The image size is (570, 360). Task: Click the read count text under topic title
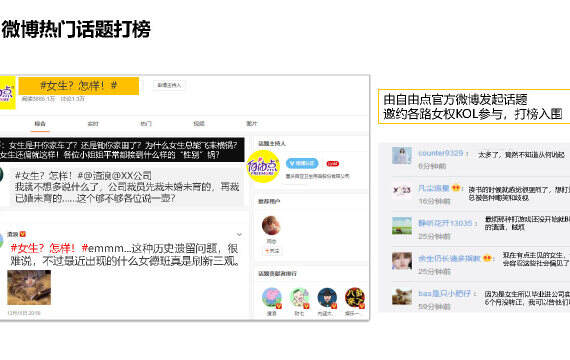pyautogui.click(x=38, y=99)
